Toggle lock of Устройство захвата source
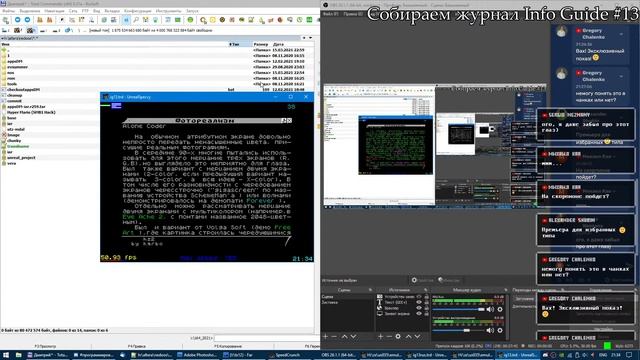 coord(426,297)
